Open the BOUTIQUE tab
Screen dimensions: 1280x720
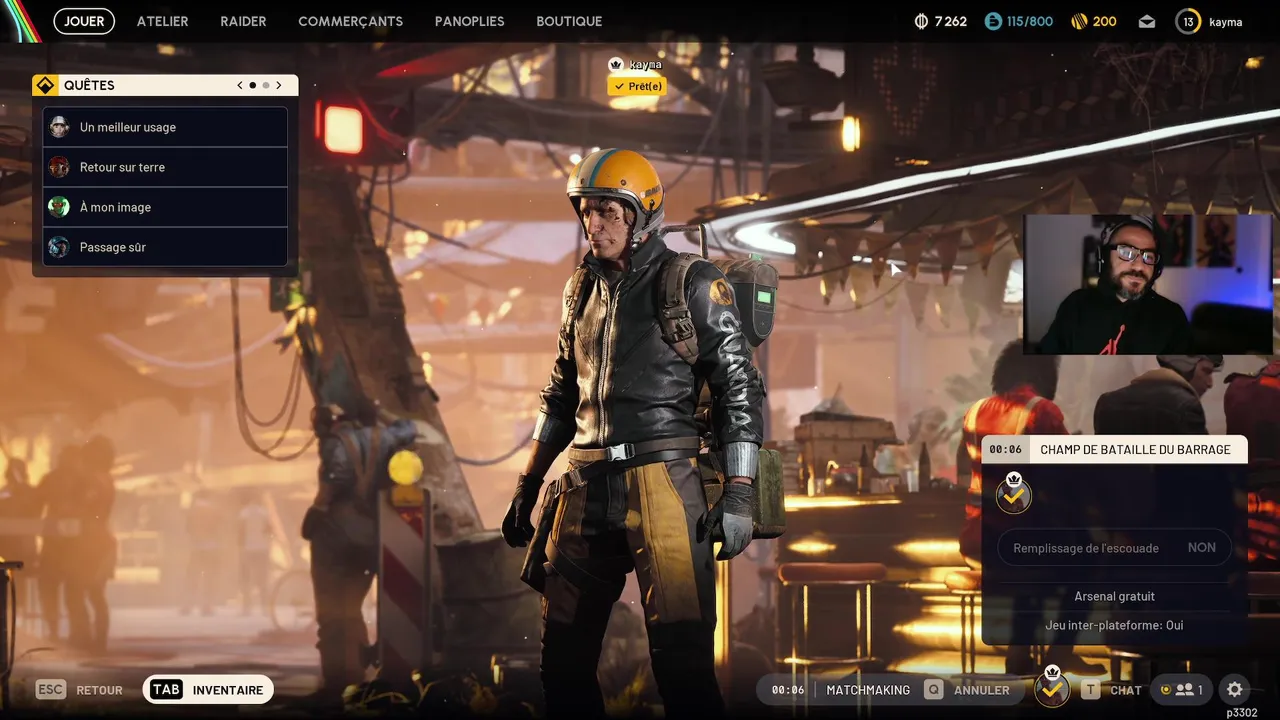tap(569, 21)
